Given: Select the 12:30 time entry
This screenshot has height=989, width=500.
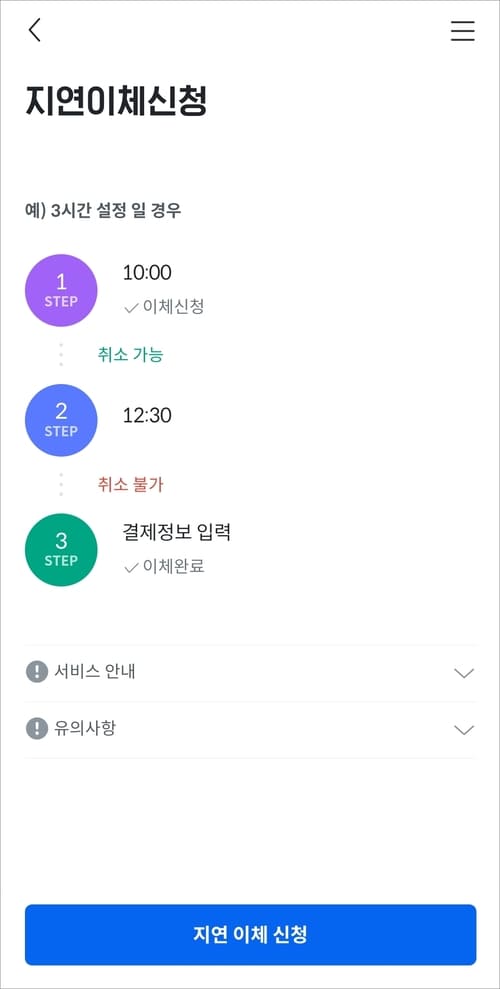Looking at the screenshot, I should click(x=147, y=416).
